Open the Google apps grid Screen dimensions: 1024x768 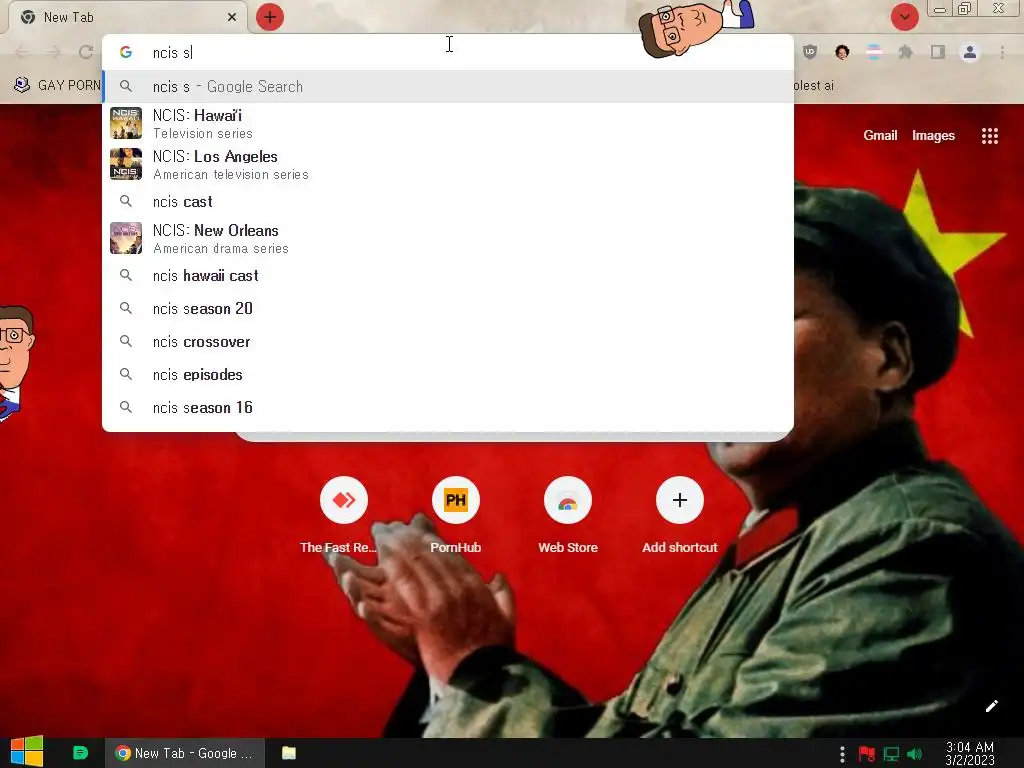pyautogui.click(x=989, y=135)
